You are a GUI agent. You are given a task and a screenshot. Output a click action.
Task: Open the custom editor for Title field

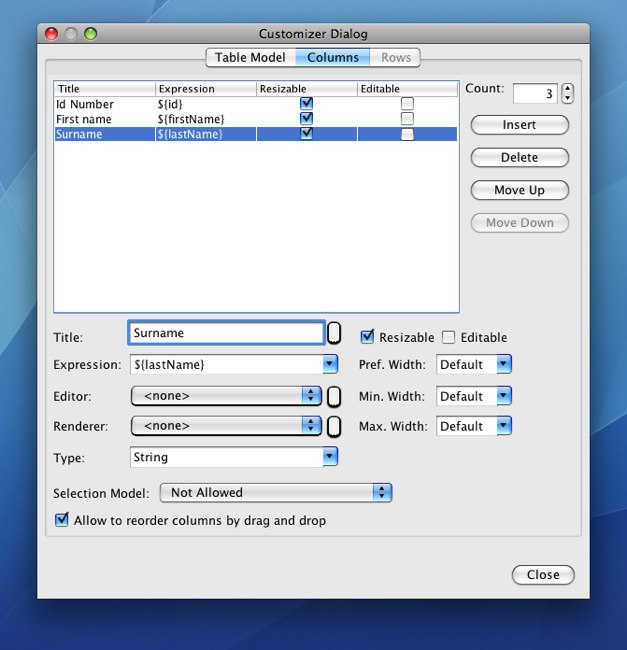tap(334, 333)
